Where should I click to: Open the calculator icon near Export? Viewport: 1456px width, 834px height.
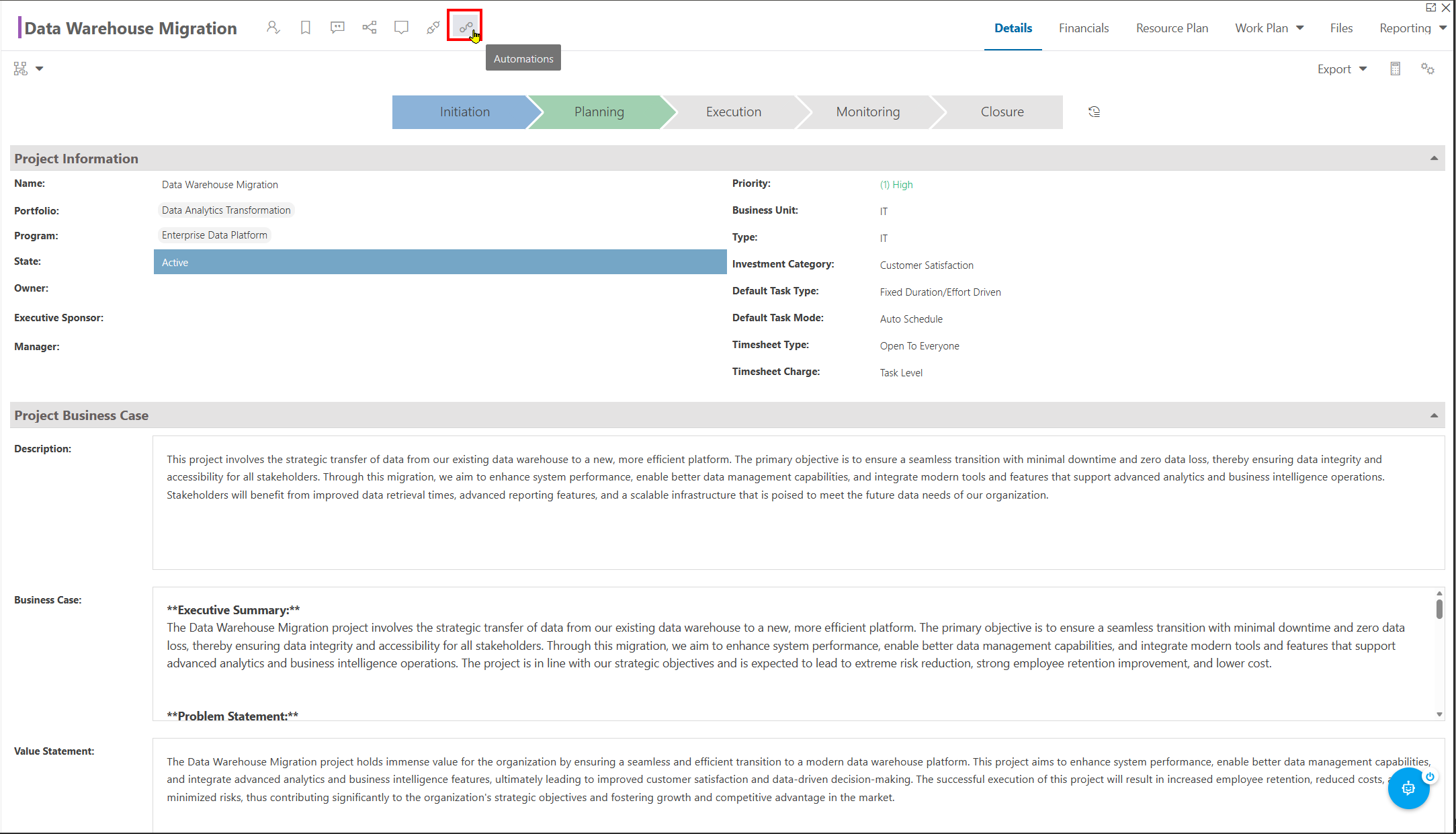tap(1396, 69)
